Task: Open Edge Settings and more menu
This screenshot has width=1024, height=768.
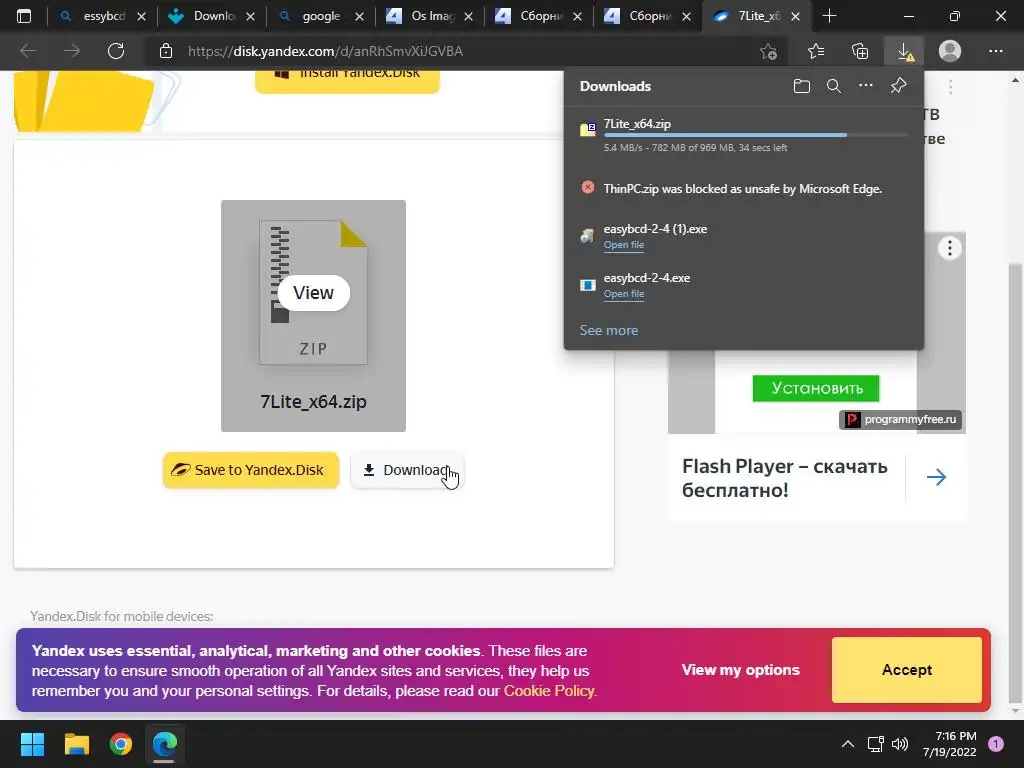Action: point(995,51)
